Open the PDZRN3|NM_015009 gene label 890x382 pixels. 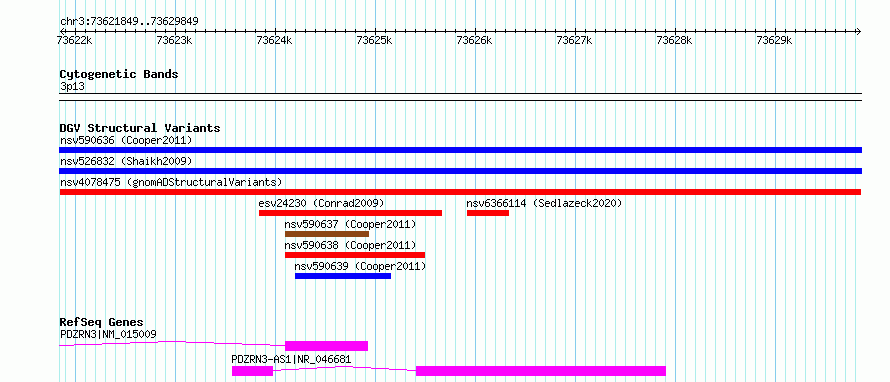click(x=108, y=334)
